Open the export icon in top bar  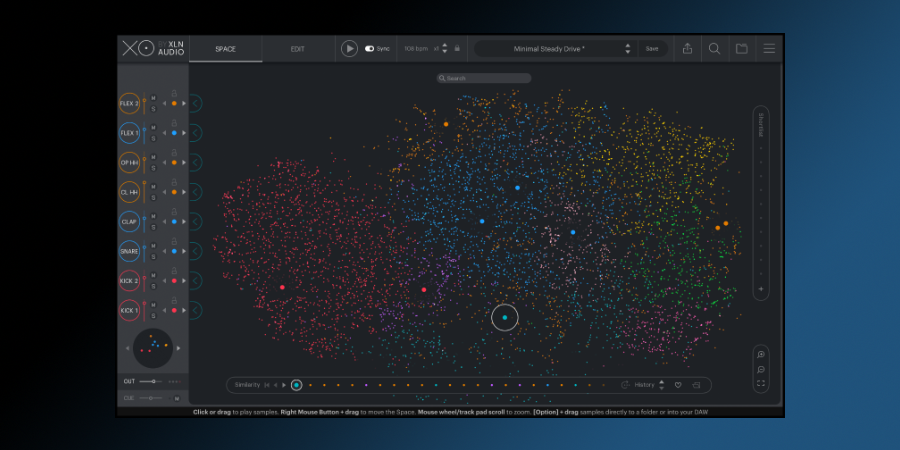[687, 49]
